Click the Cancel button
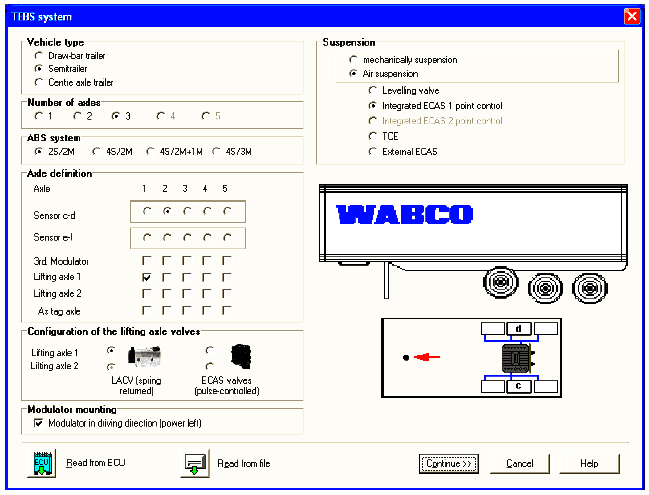Viewport: 649px width, 495px height. click(520, 464)
